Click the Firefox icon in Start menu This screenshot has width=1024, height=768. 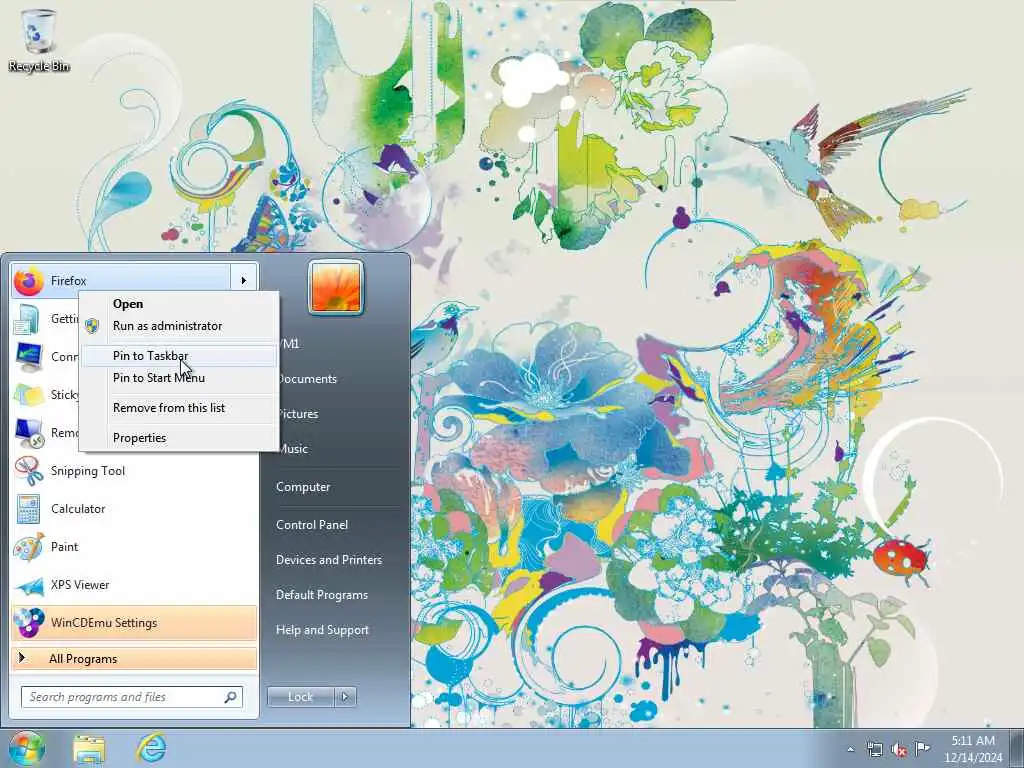(x=29, y=281)
